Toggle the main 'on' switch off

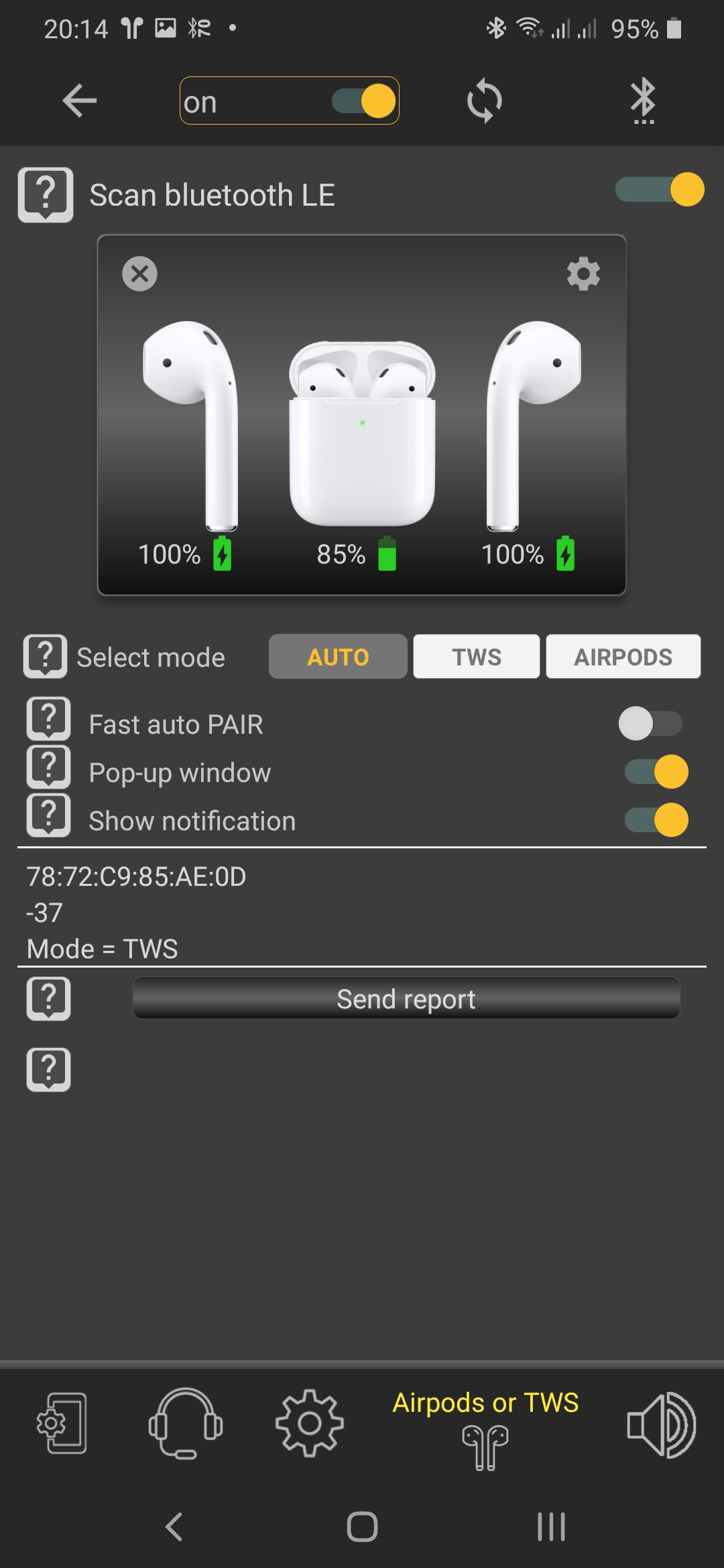[364, 101]
